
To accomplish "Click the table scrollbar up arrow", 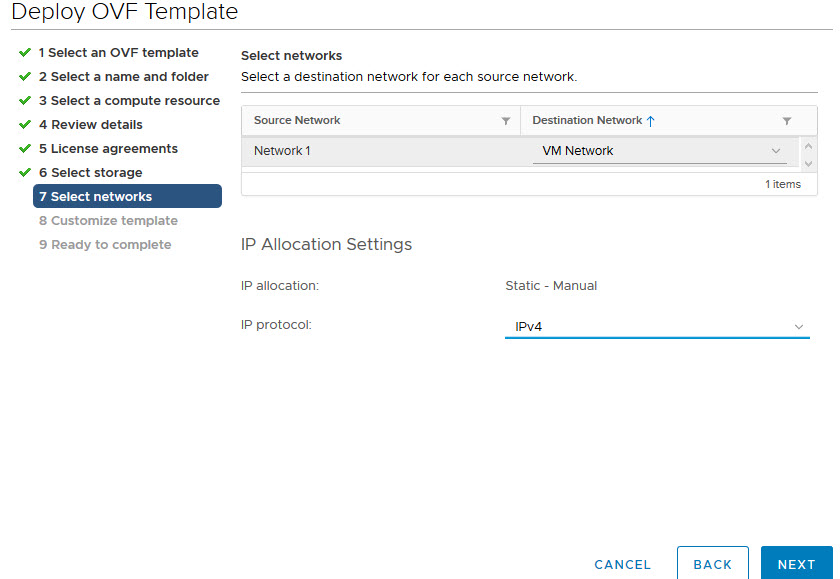I will click(x=808, y=143).
